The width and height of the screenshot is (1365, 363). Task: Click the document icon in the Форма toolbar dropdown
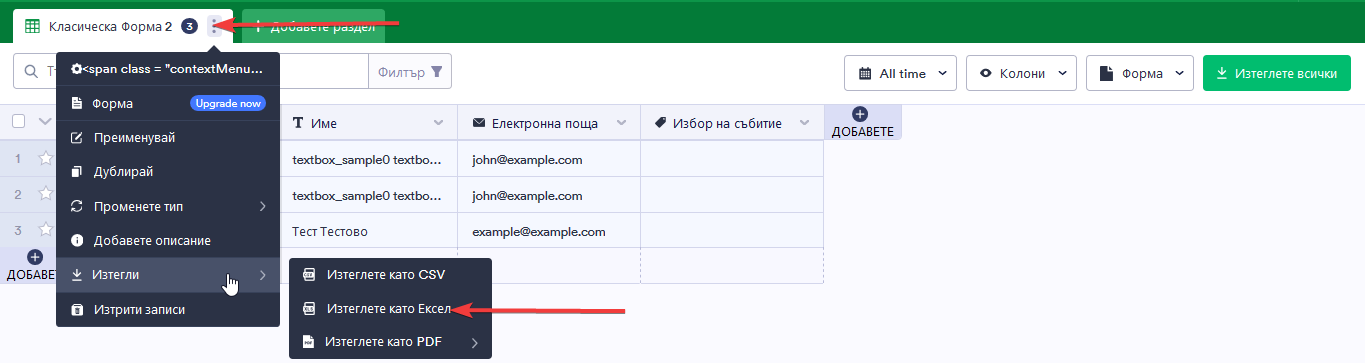[1106, 73]
